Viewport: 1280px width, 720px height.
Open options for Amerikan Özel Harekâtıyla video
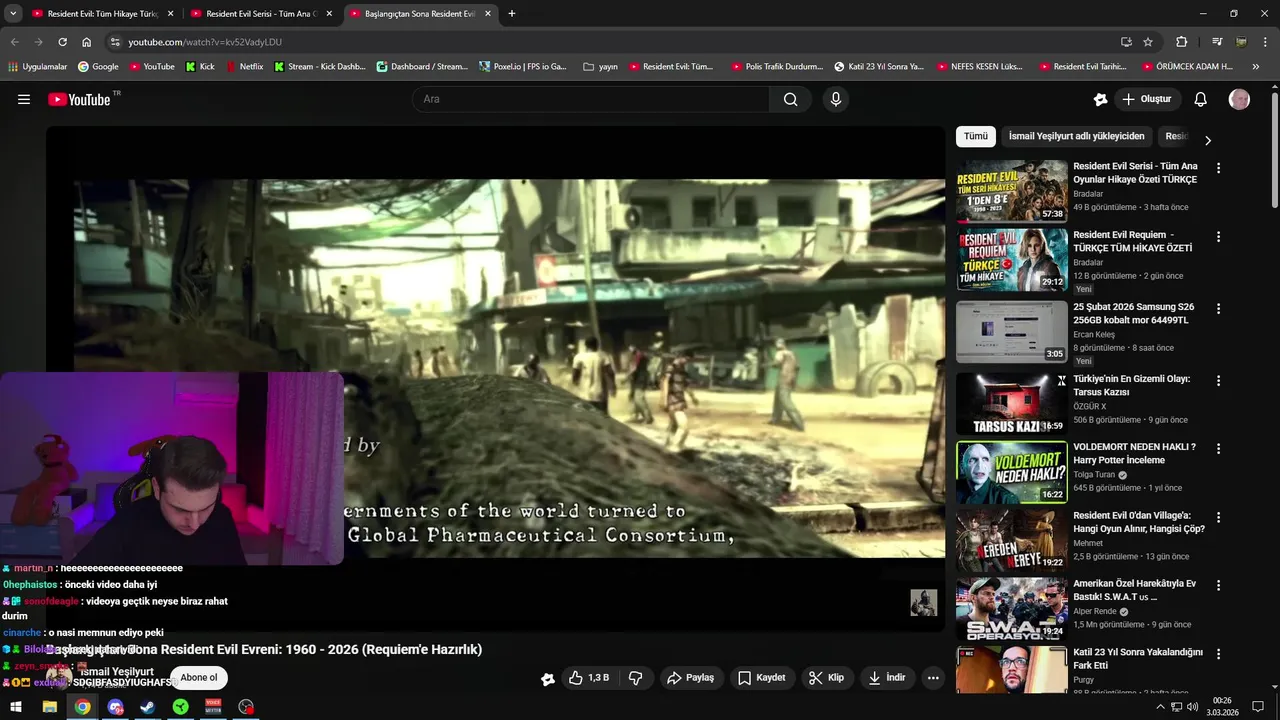point(1218,585)
